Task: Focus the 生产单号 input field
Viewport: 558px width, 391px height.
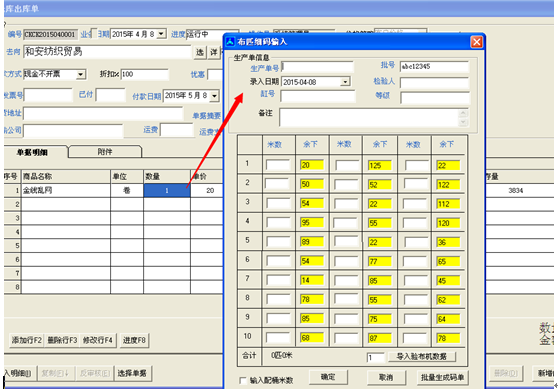Action: [x=317, y=67]
